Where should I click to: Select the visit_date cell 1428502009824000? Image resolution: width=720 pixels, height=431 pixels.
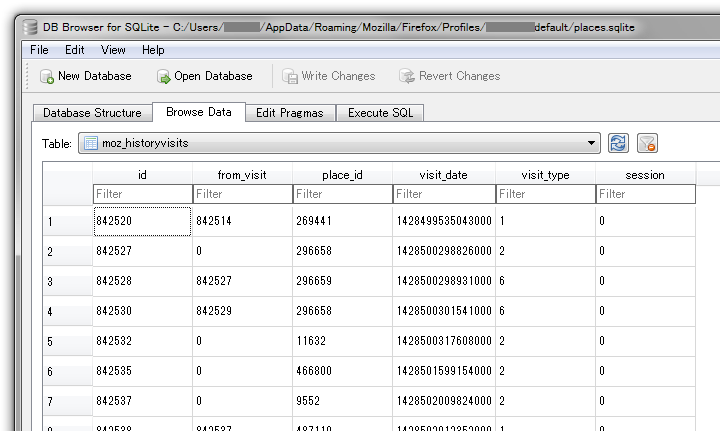tap(444, 401)
